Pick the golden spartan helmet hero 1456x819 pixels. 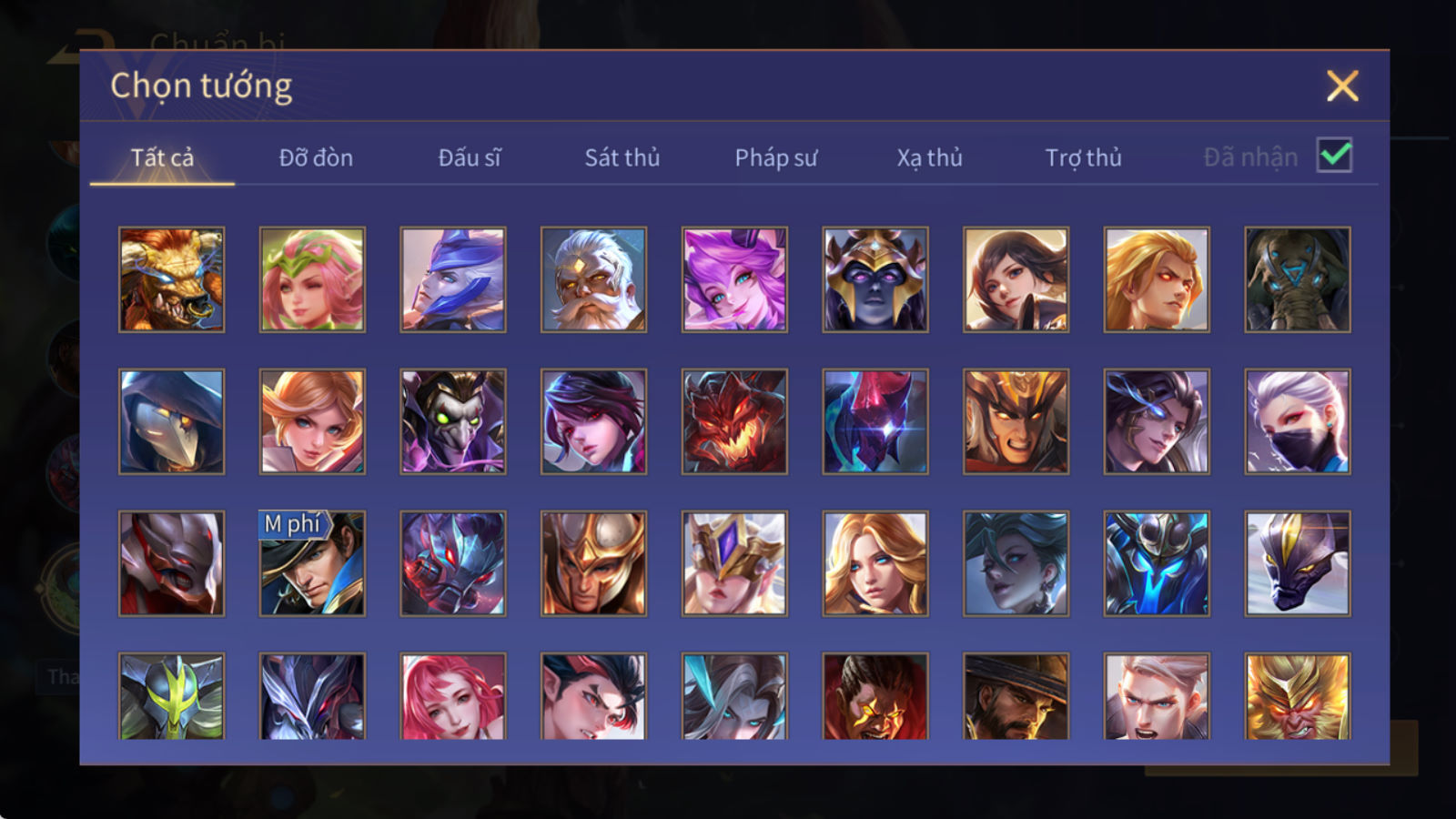(593, 563)
